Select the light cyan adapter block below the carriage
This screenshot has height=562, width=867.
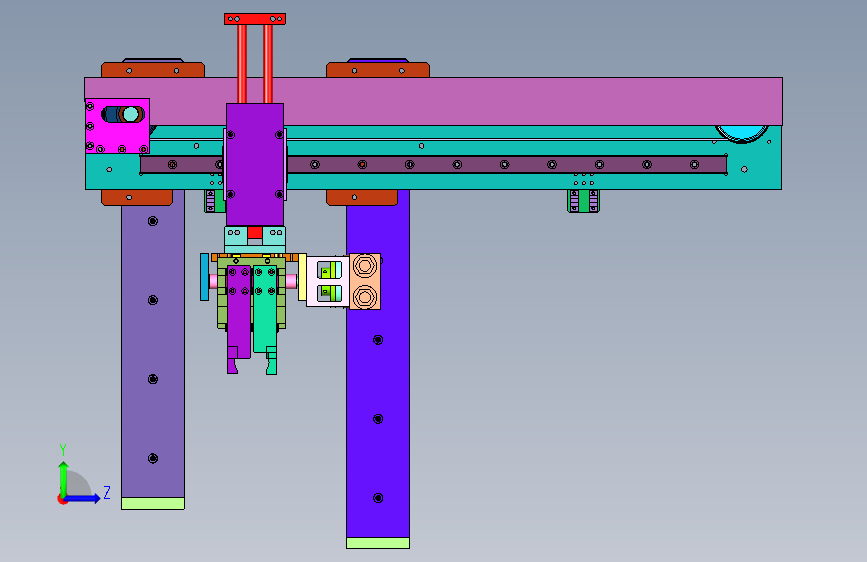(x=255, y=239)
